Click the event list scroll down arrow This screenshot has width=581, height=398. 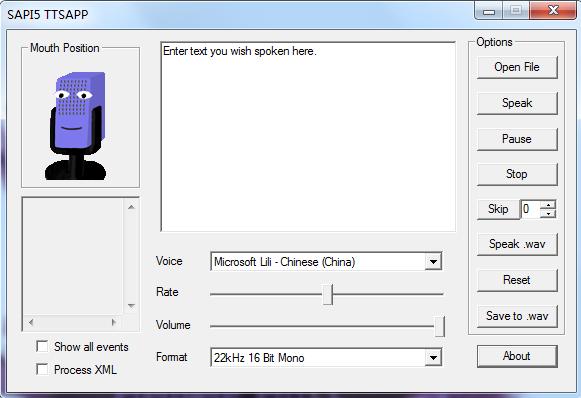click(x=131, y=306)
